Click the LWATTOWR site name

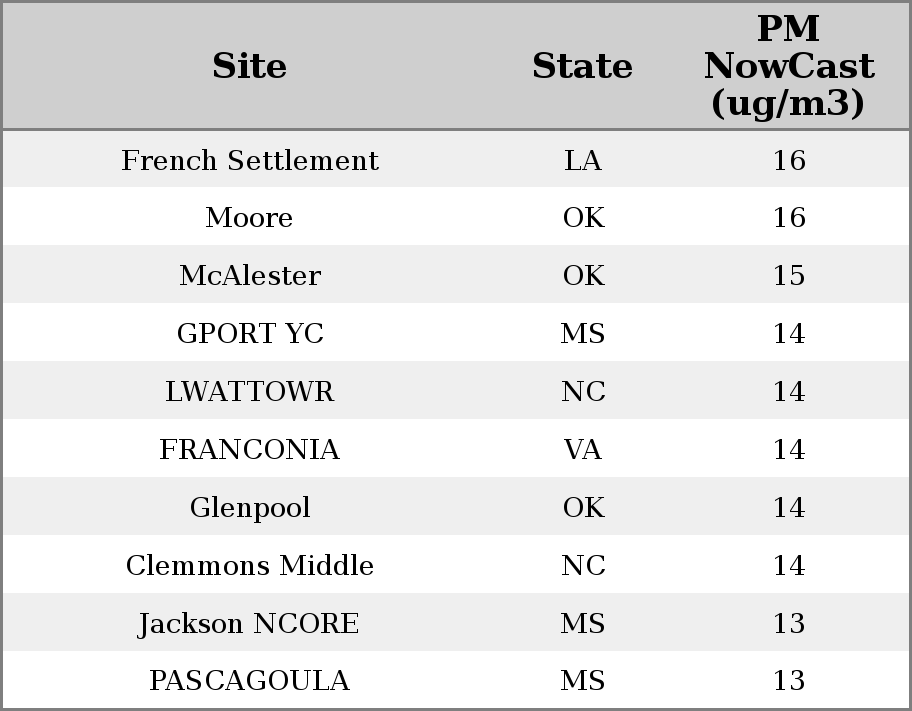250,392
